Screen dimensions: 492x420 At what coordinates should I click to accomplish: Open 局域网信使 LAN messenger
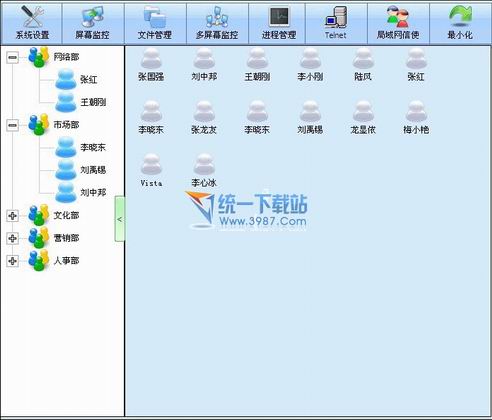pos(398,23)
